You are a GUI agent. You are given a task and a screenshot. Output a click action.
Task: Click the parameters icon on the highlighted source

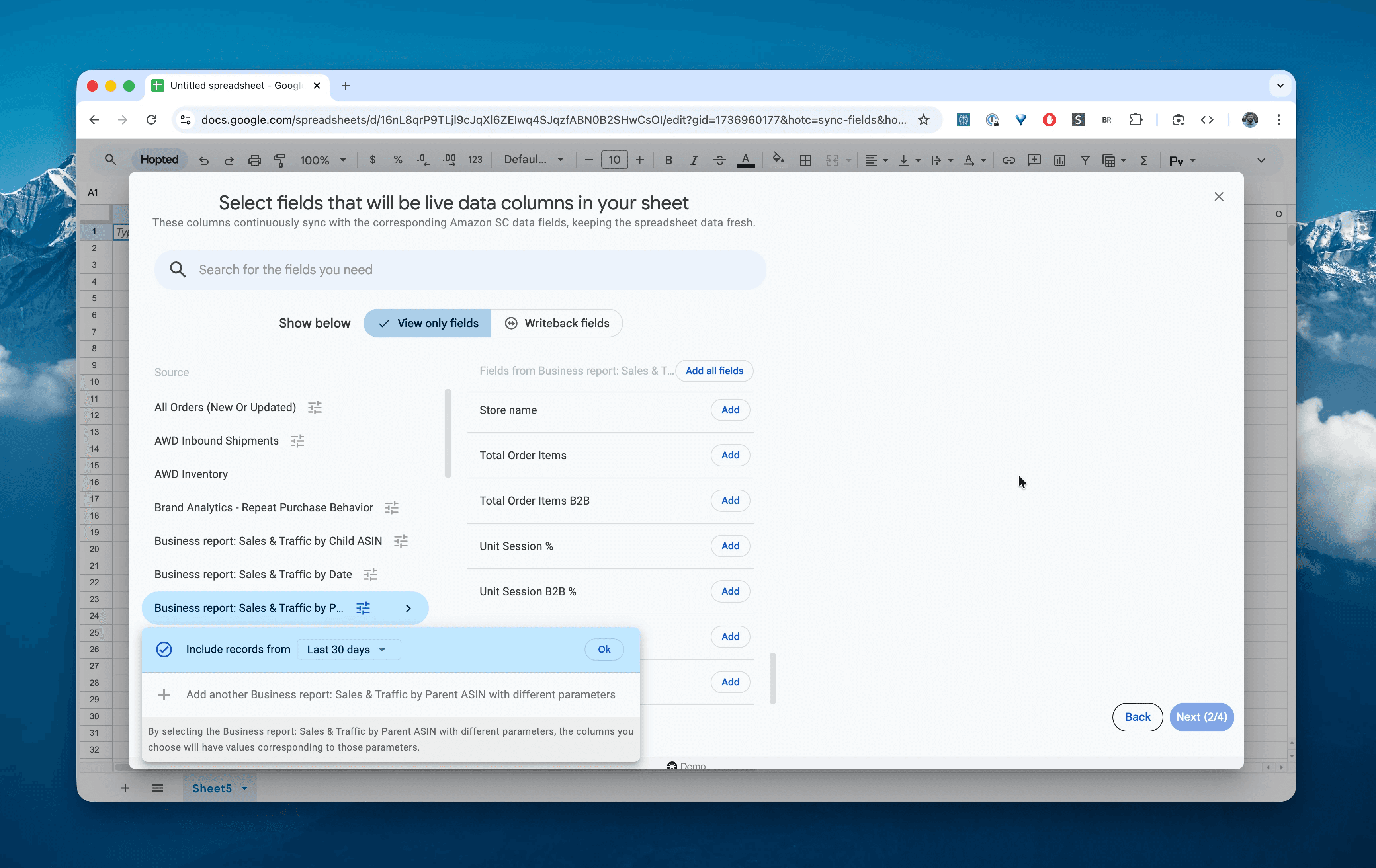363,608
